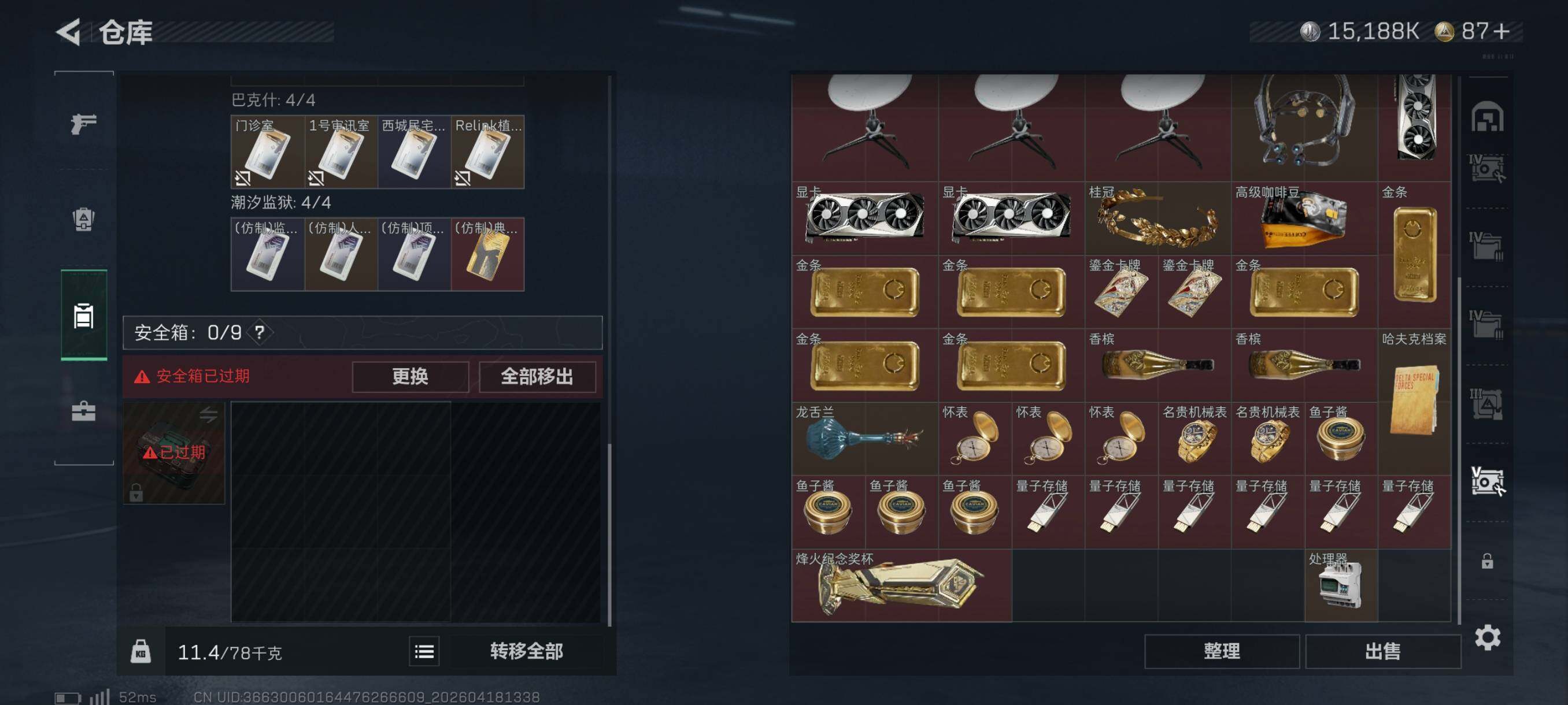Click the 转移全部 button
The height and width of the screenshot is (705, 1568).
(527, 651)
